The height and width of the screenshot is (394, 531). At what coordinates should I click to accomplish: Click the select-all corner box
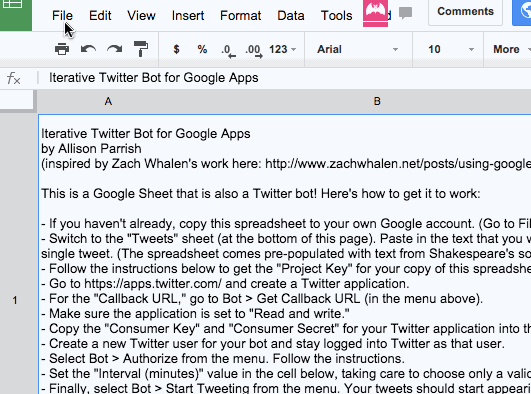[17, 101]
